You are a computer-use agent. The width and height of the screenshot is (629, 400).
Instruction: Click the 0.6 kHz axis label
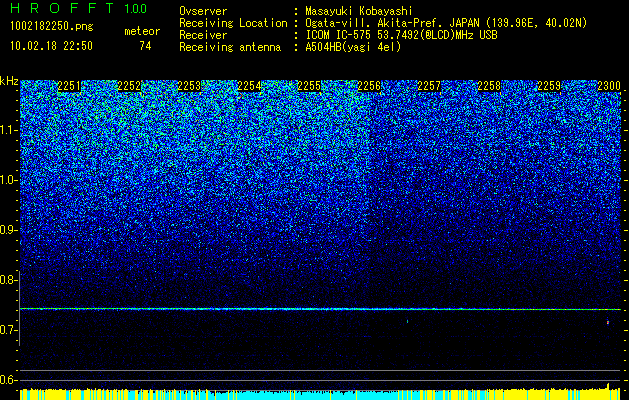pyautogui.click(x=7, y=380)
